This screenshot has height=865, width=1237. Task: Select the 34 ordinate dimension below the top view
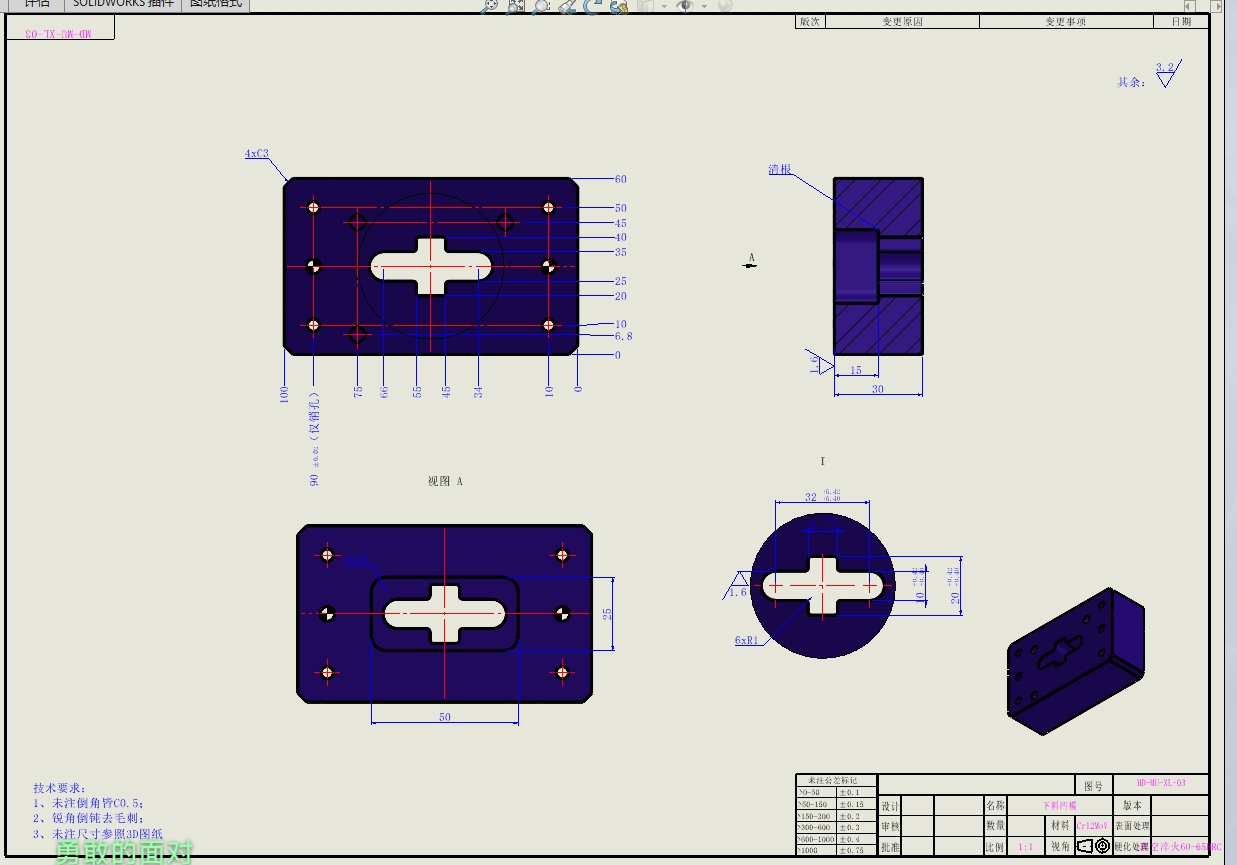click(x=478, y=391)
